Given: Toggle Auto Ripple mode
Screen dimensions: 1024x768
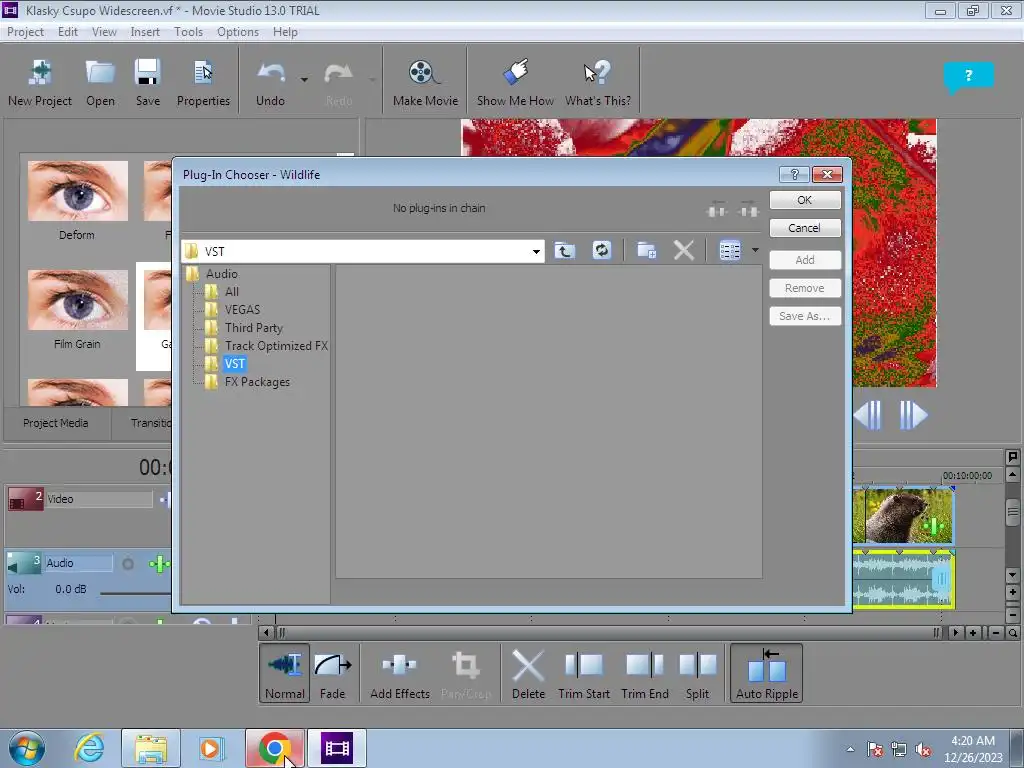Looking at the screenshot, I should (767, 673).
